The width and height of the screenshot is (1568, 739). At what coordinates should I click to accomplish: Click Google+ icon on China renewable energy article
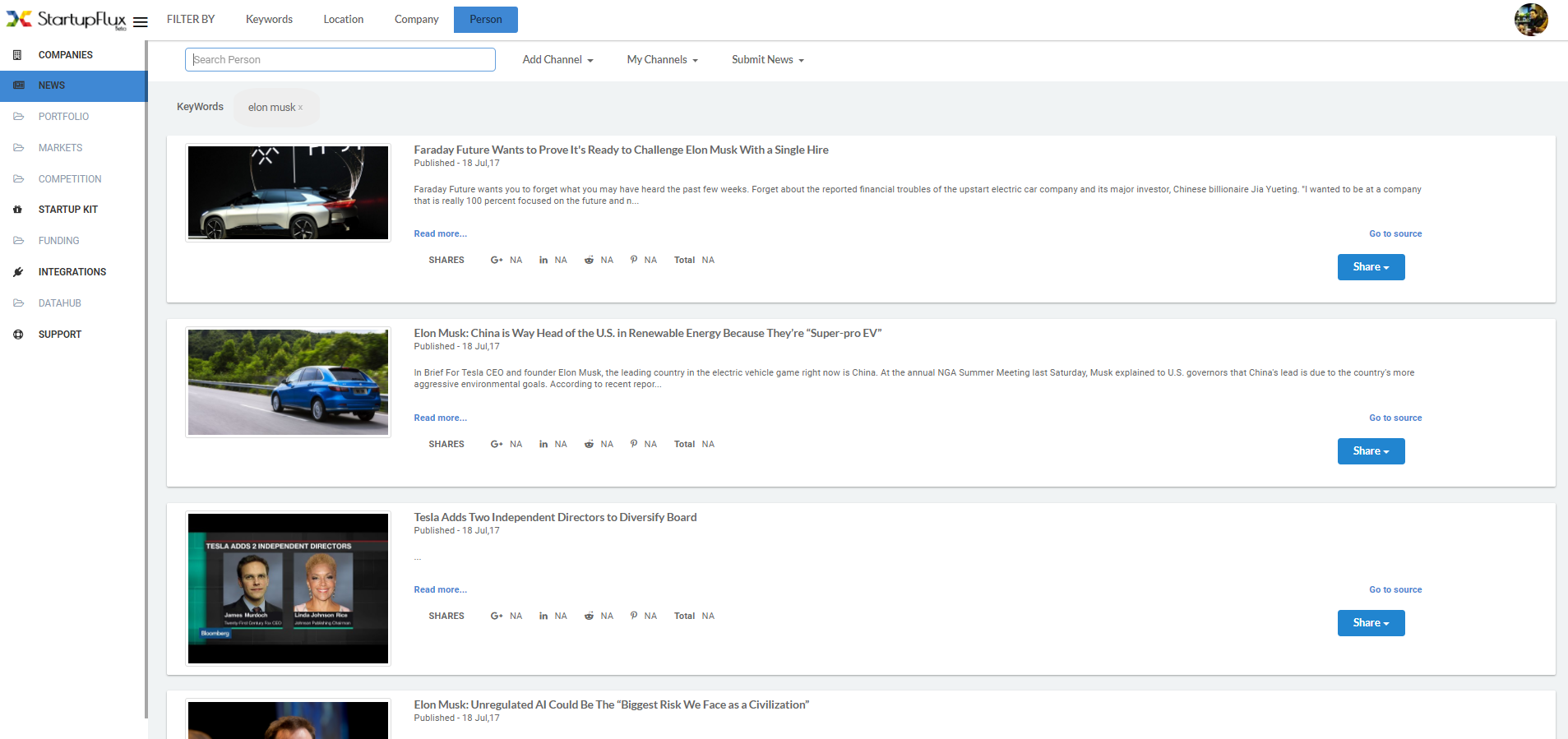(497, 444)
